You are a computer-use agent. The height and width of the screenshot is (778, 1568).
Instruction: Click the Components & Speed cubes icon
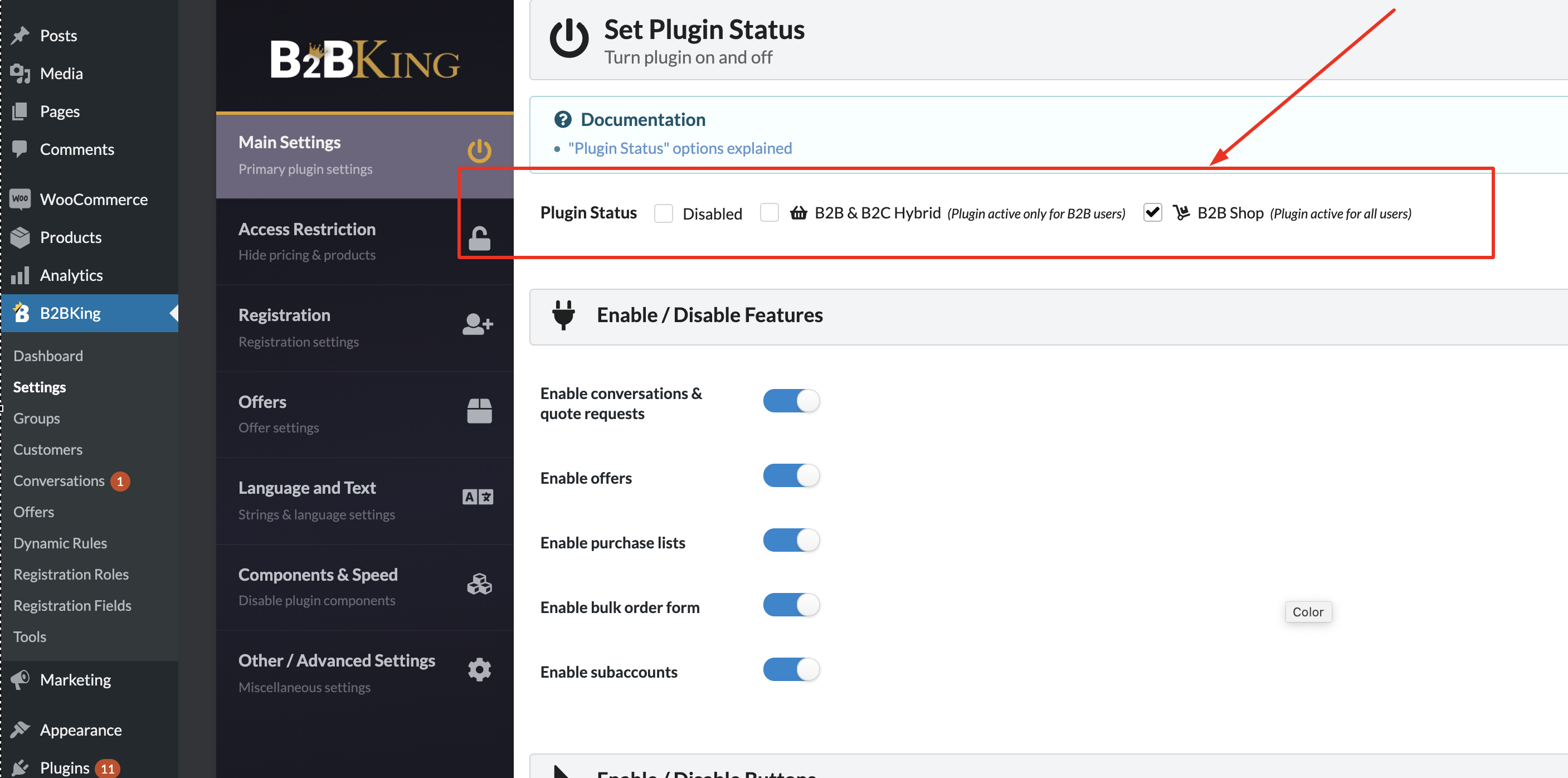tap(479, 584)
